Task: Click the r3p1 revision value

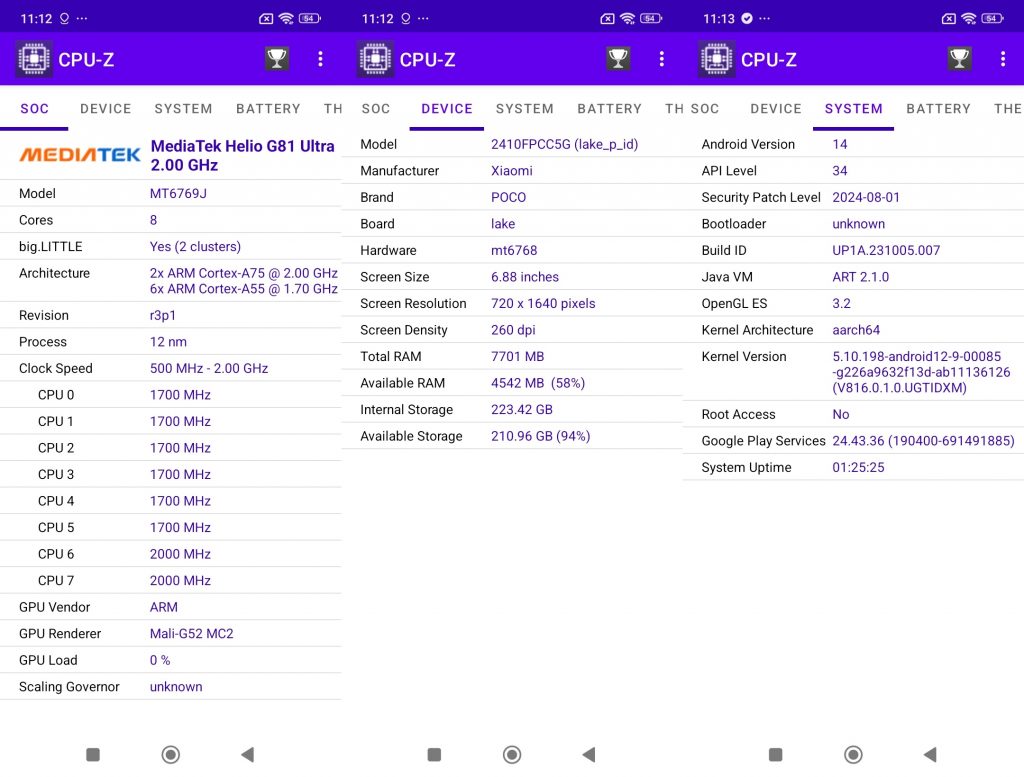Action: tap(163, 315)
